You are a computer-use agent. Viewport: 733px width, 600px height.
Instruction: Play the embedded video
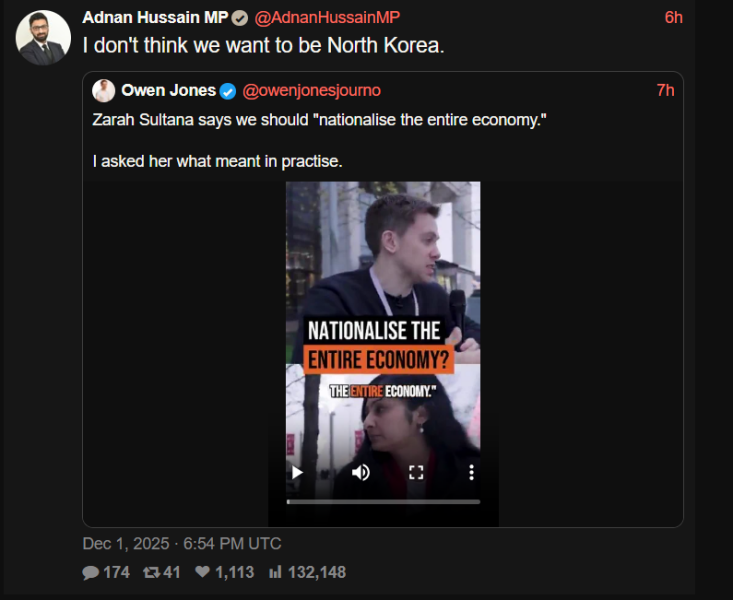tap(297, 472)
